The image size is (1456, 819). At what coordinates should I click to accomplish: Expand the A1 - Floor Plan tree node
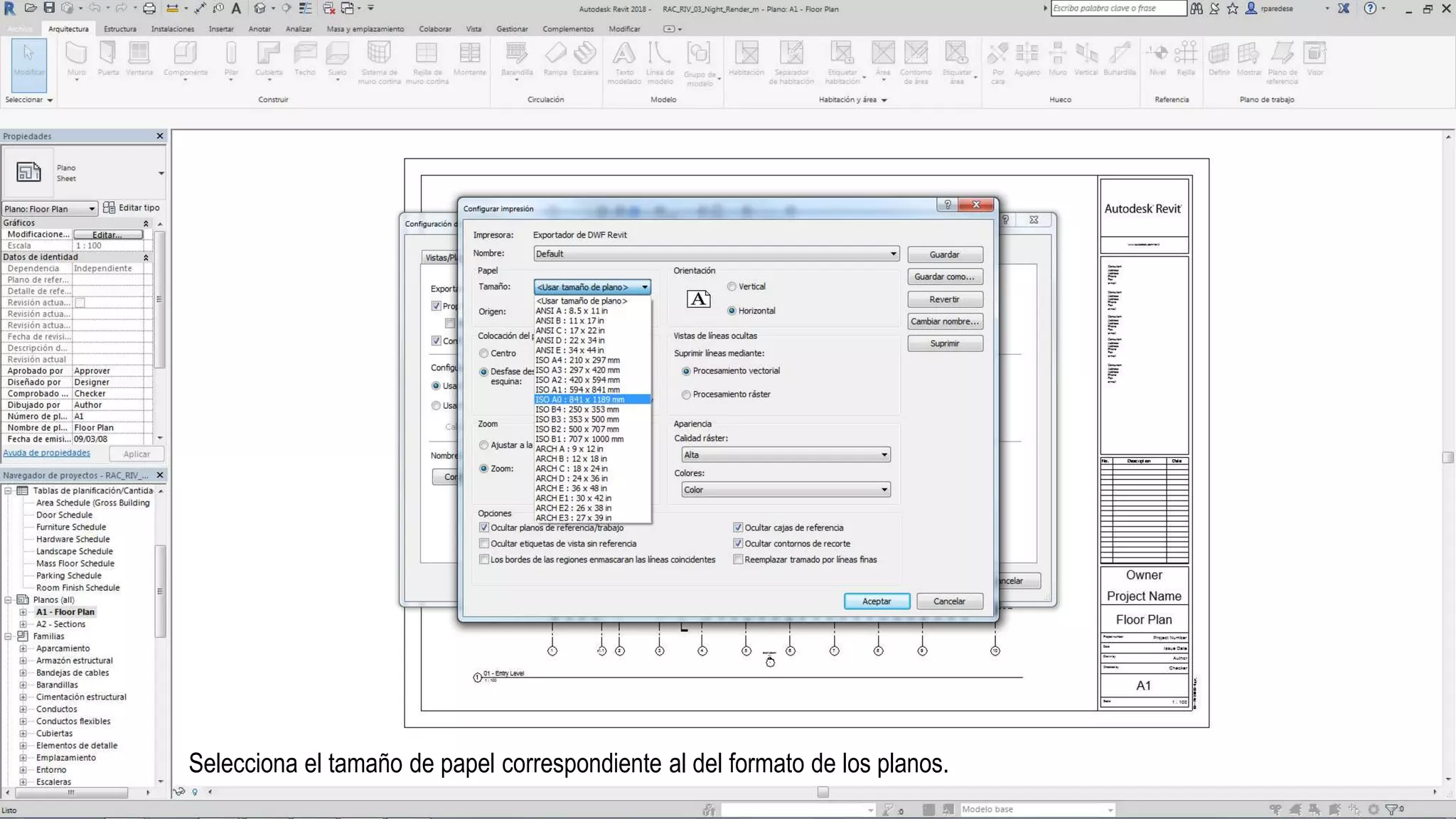coord(23,612)
